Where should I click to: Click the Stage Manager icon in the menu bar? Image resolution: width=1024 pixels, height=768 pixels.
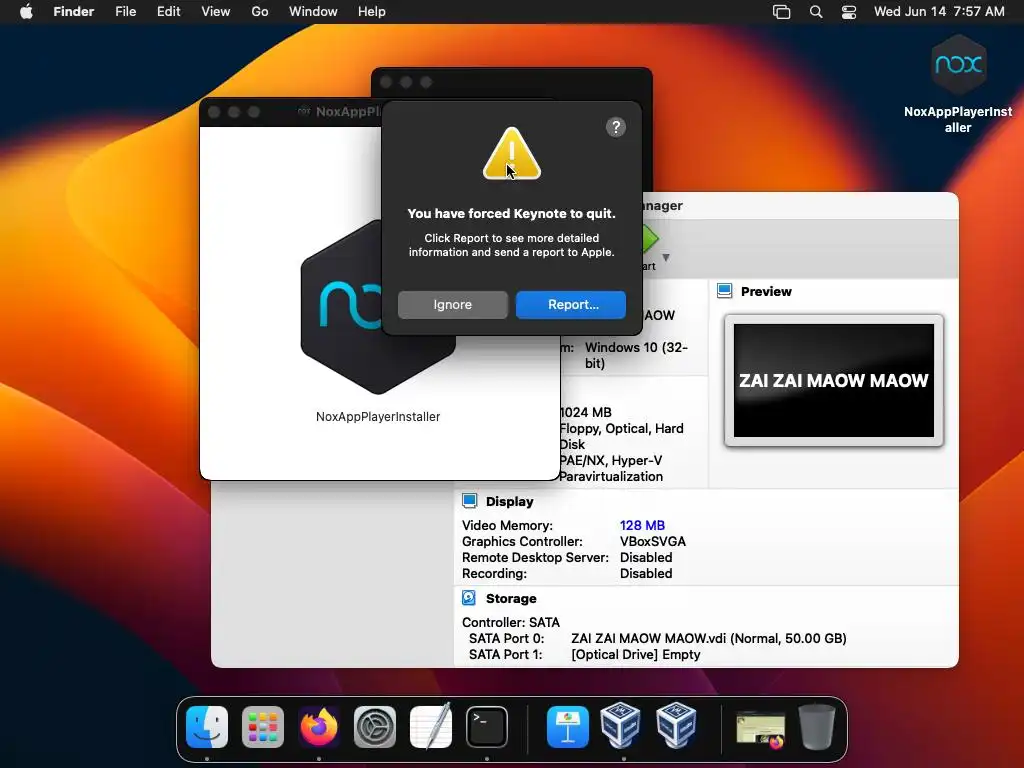781,12
